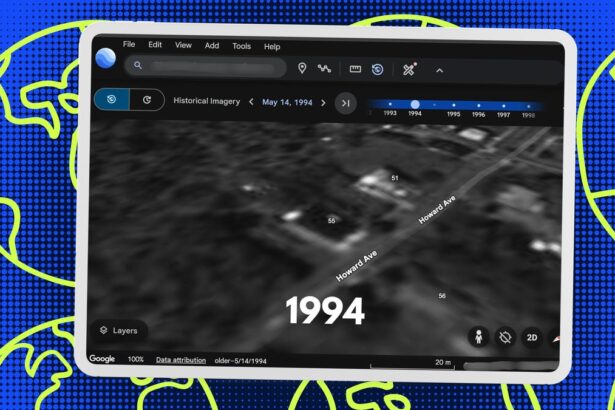615x410 pixels.
Task: Click the older-5/14/1994 imagery date text
Action: pos(240,361)
